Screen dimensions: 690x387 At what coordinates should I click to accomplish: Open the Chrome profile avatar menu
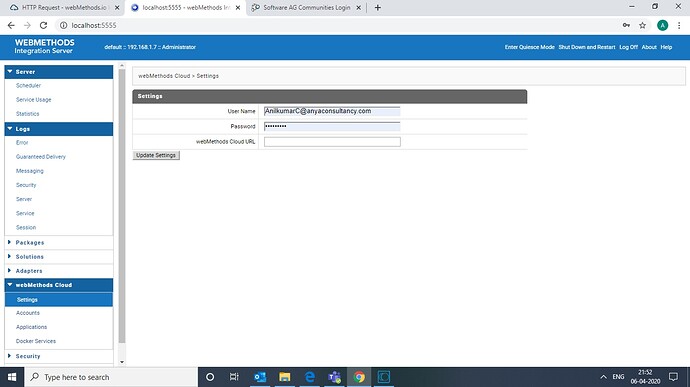(662, 26)
